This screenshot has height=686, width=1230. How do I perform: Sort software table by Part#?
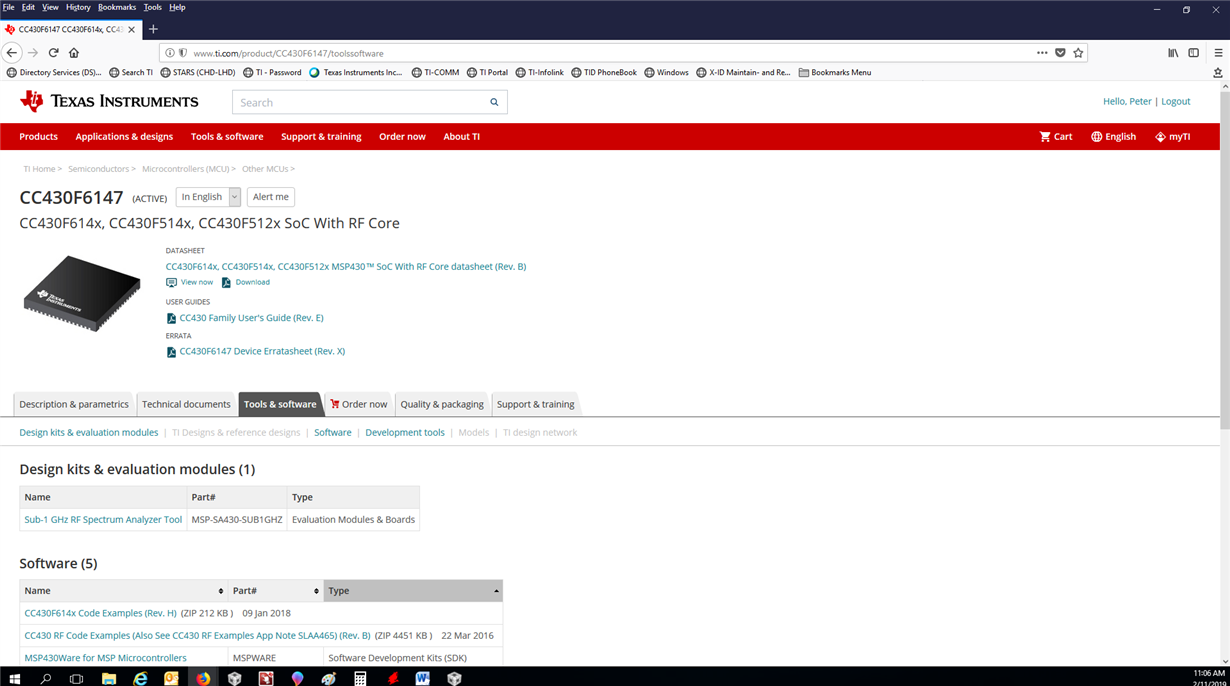click(276, 591)
